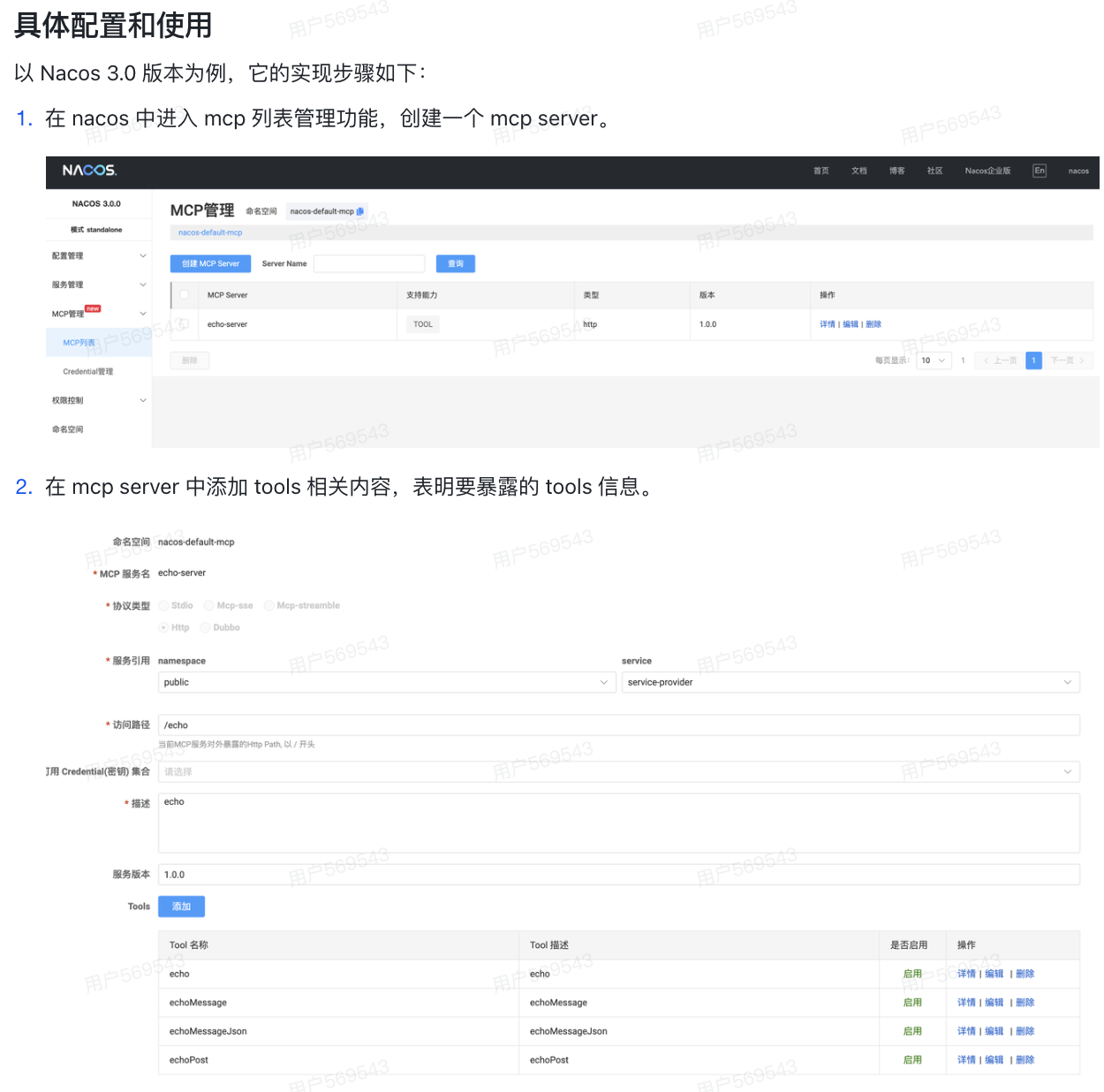Open 详情 for the echoMessageJson tool
This screenshot has height=1092, width=1104.
click(966, 1031)
